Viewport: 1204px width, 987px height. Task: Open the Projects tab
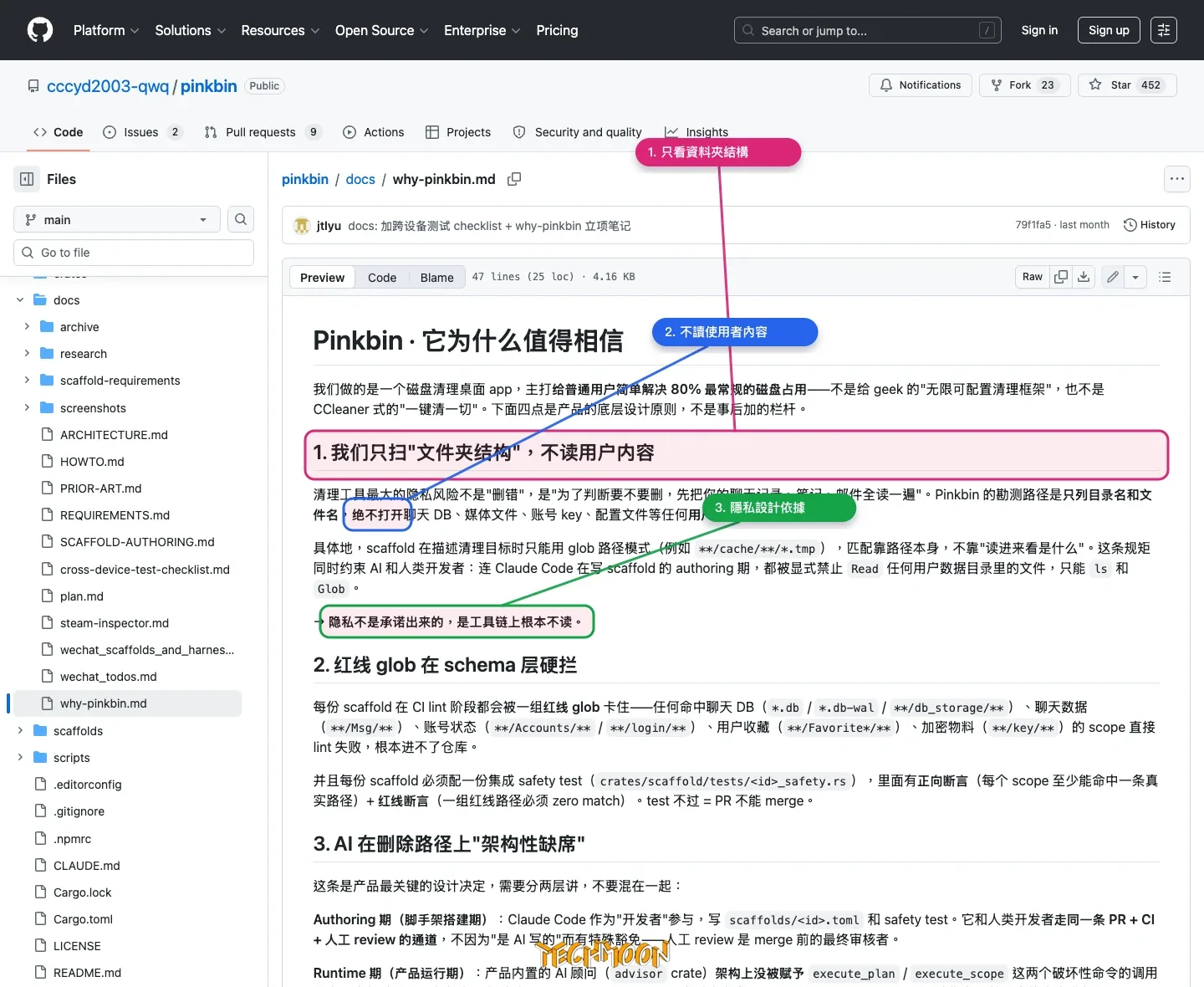[458, 132]
